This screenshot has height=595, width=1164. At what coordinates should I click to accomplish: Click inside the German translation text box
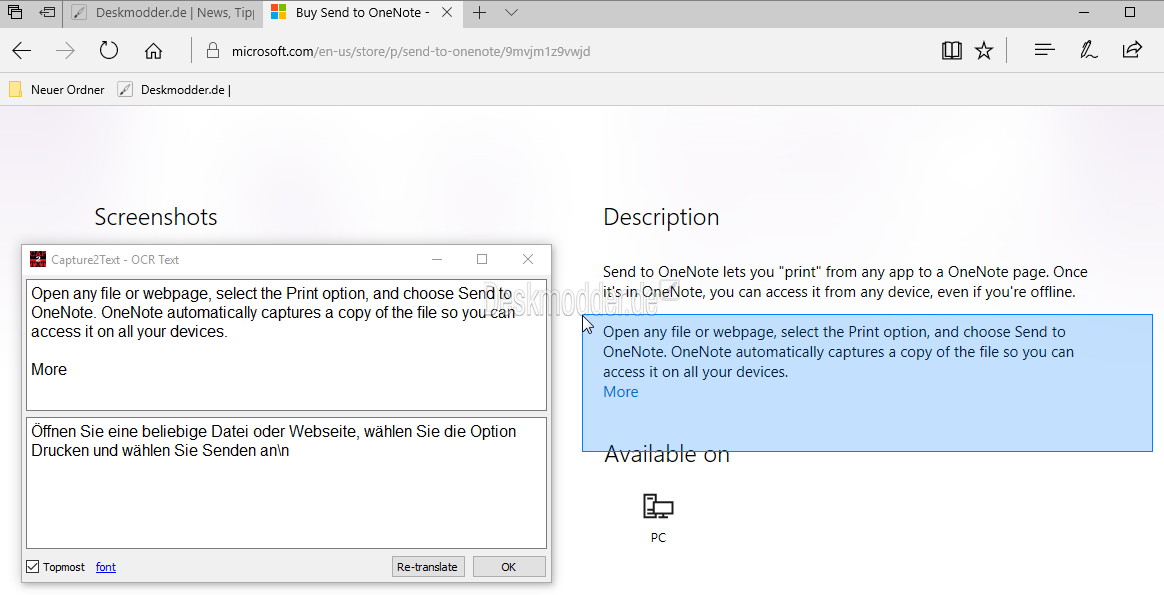tap(287, 483)
